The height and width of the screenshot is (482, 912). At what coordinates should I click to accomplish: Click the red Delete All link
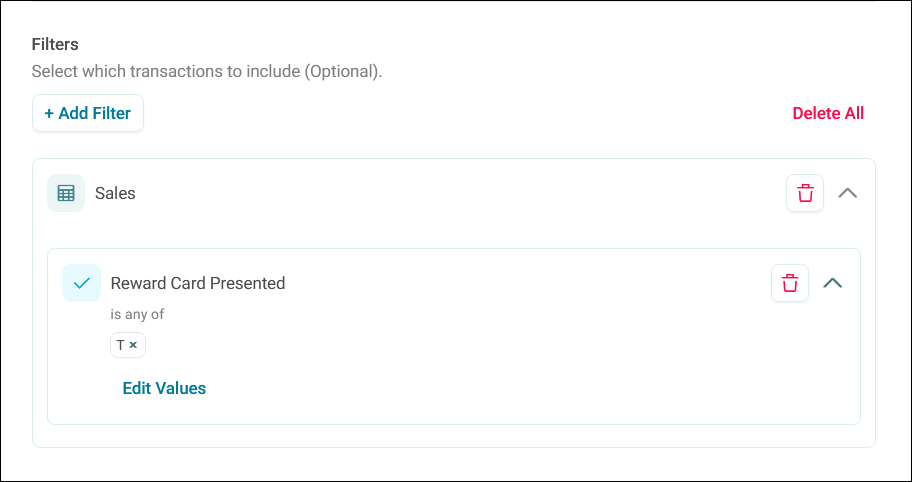pyautogui.click(x=828, y=113)
